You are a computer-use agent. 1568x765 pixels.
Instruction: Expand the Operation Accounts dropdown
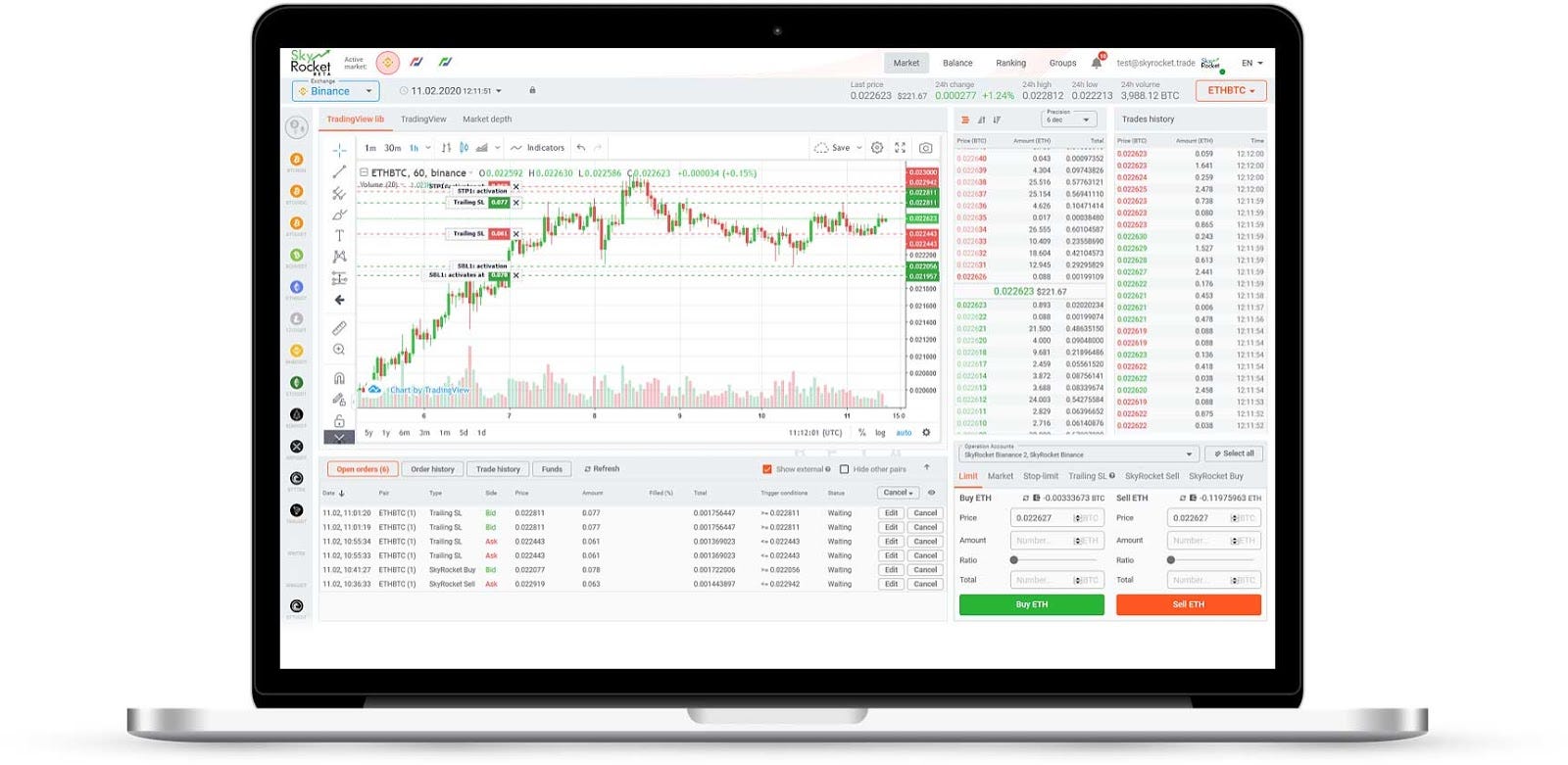pos(1078,454)
